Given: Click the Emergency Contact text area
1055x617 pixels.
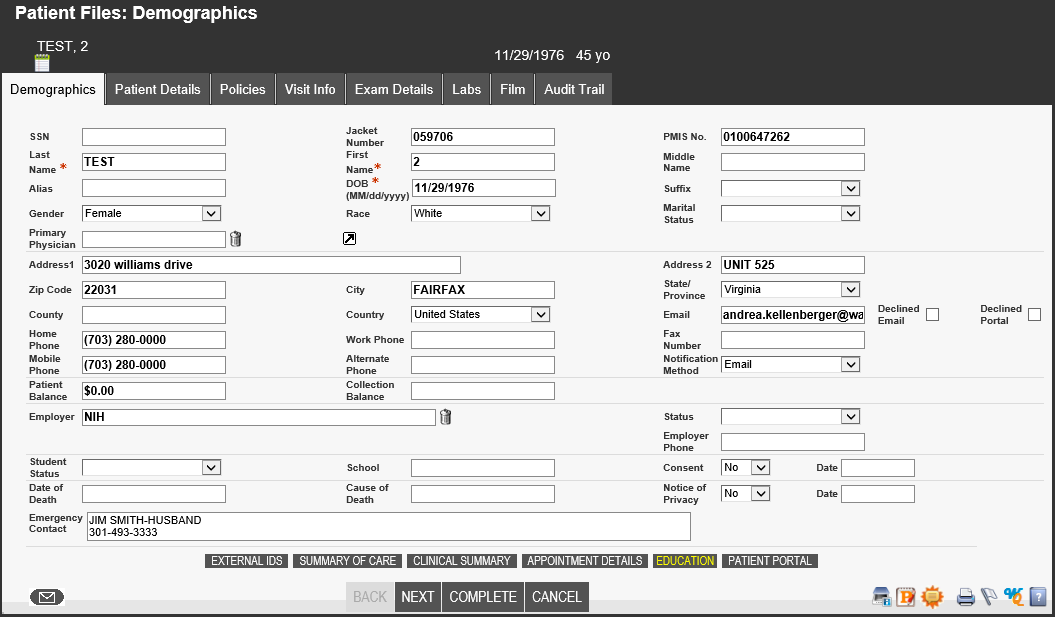Looking at the screenshot, I should click(389, 526).
